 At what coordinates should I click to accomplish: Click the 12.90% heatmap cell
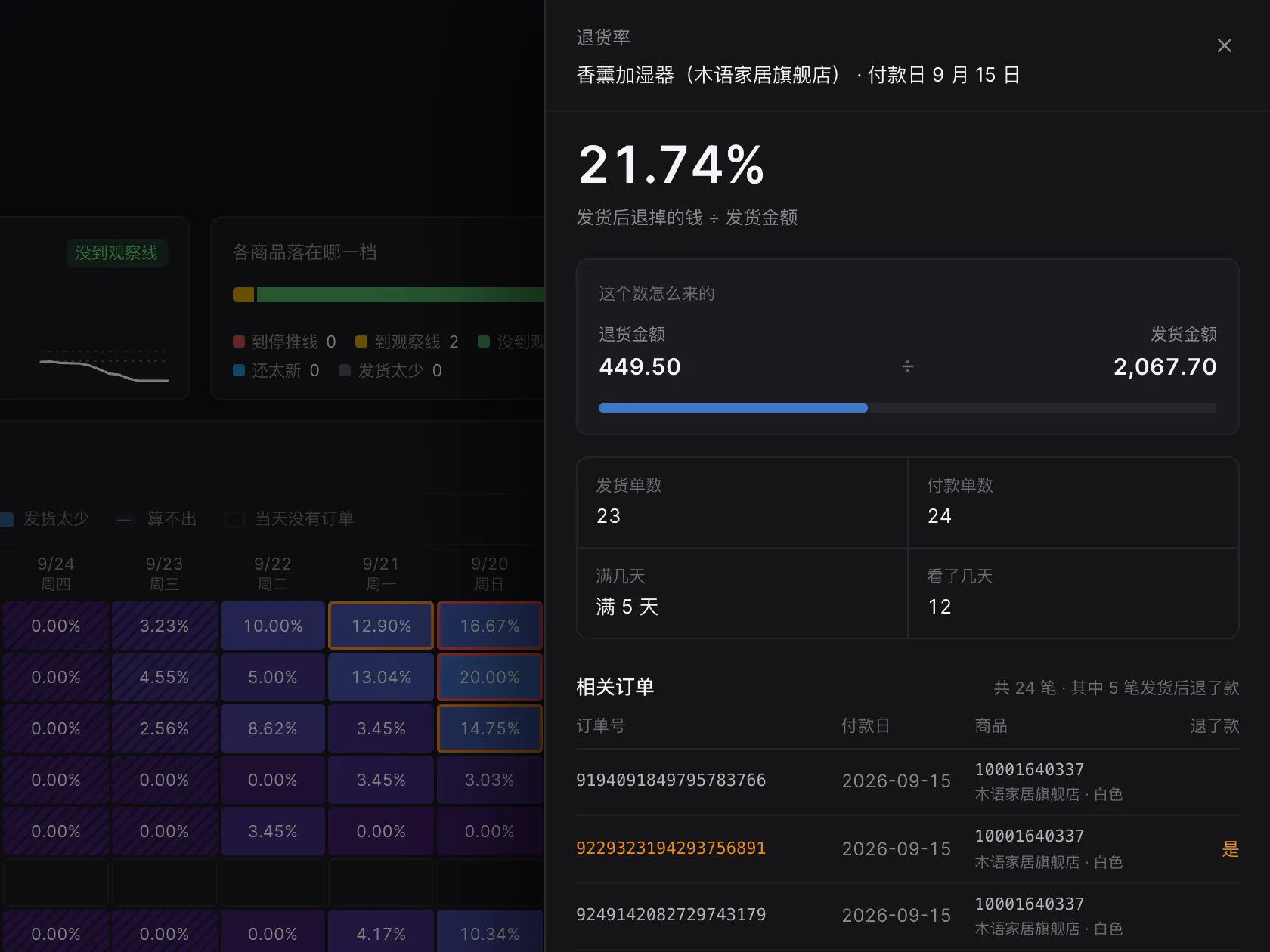[381, 626]
